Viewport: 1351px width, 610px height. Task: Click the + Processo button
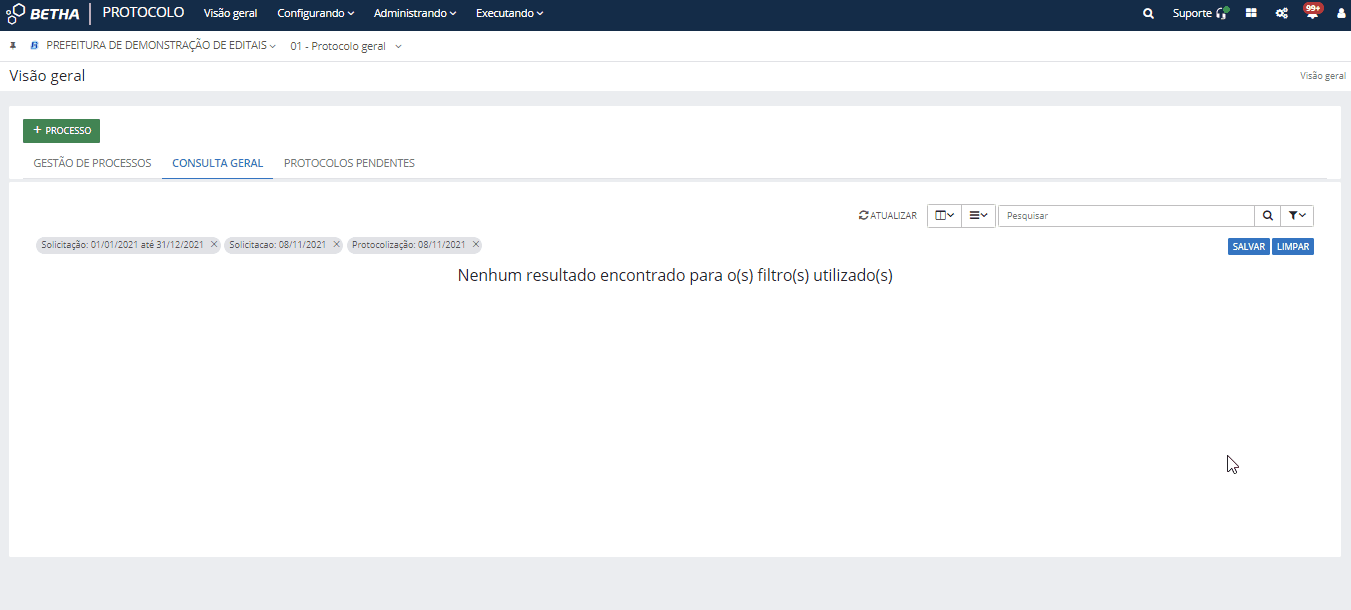click(x=61, y=131)
